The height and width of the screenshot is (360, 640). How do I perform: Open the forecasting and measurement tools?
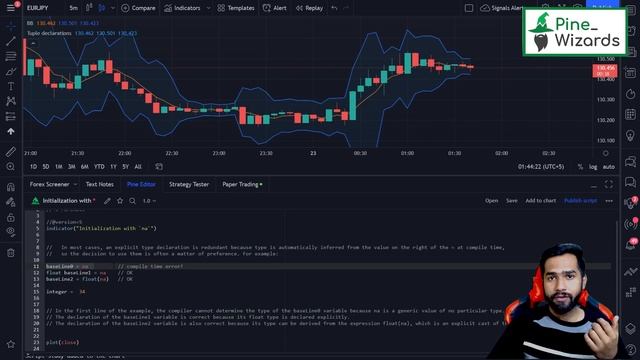11,116
